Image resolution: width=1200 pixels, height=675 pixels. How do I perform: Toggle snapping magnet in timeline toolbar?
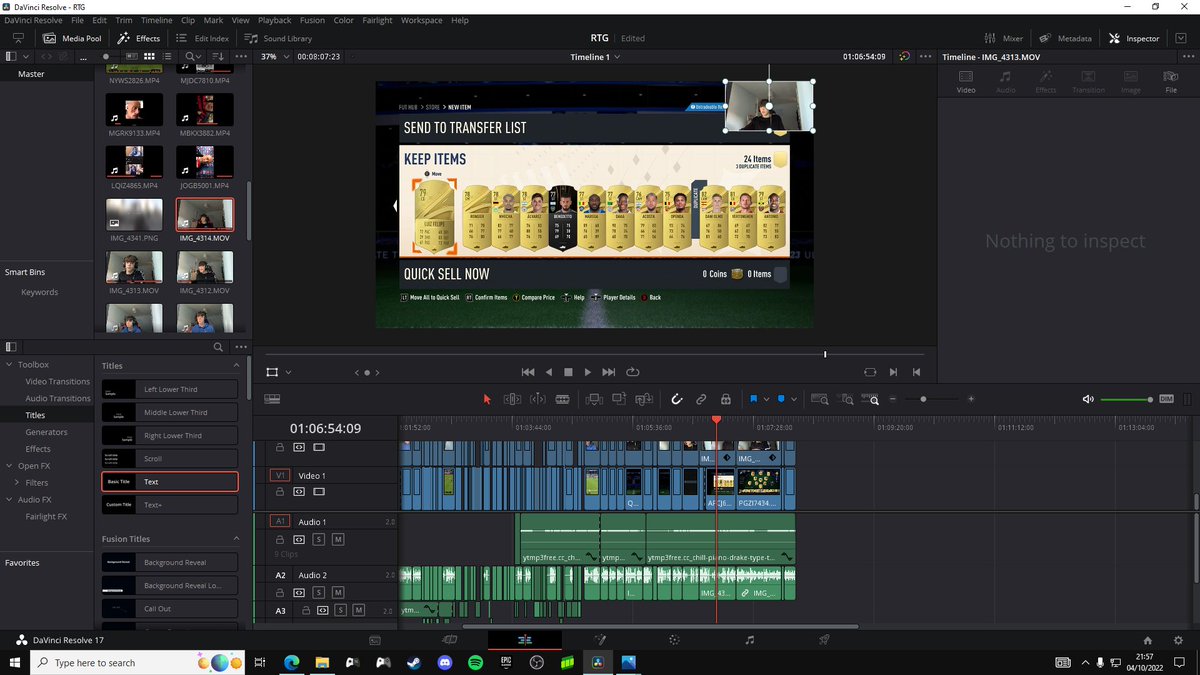(676, 399)
